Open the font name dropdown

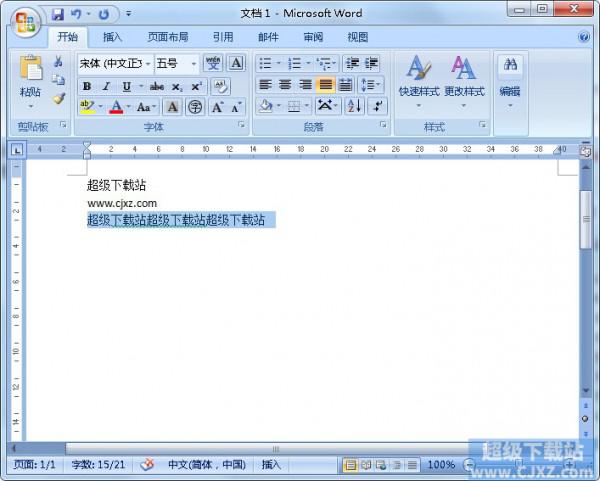click(x=148, y=64)
